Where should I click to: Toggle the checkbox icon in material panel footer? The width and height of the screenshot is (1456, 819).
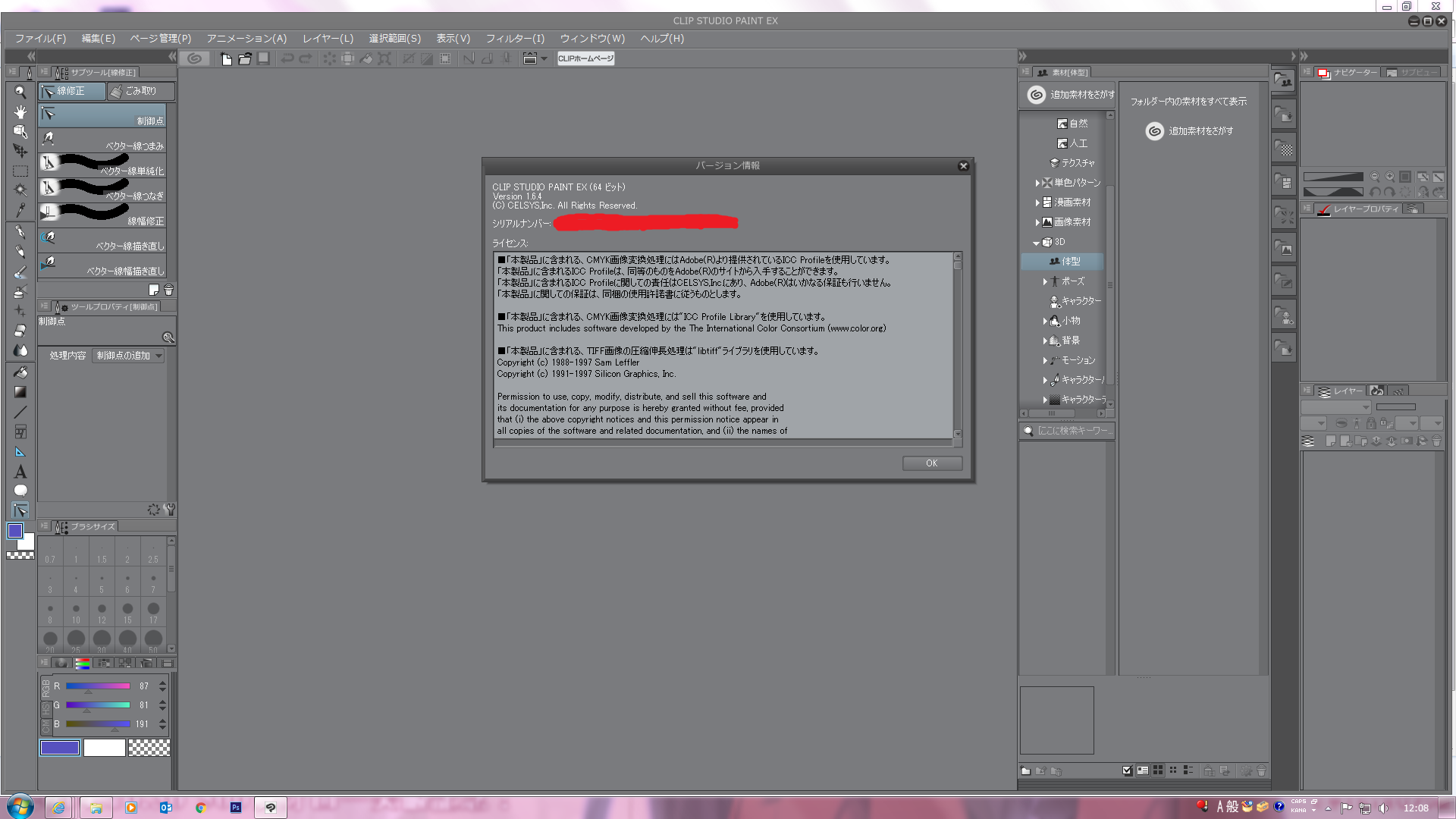pyautogui.click(x=1127, y=770)
